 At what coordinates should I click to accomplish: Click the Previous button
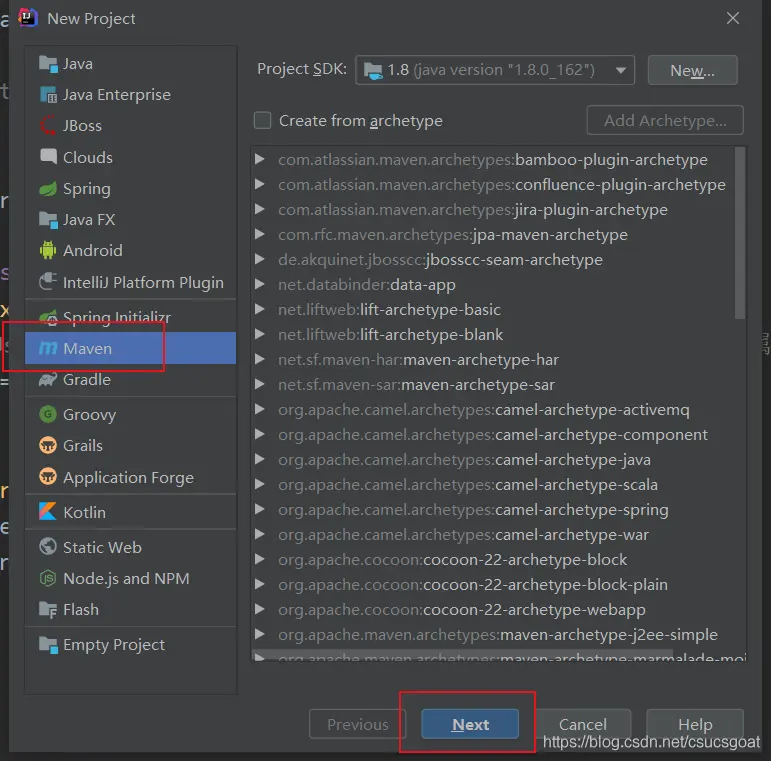click(x=357, y=724)
